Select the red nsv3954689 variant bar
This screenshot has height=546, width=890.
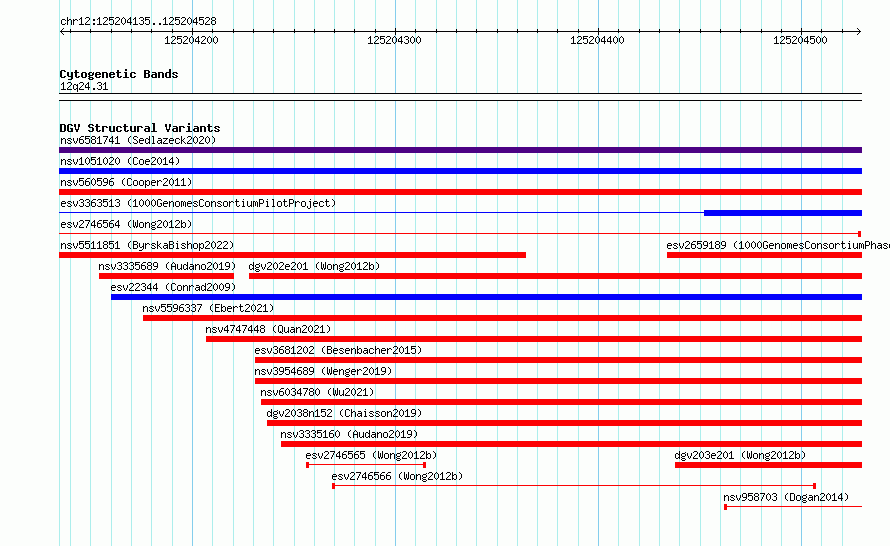[559, 381]
